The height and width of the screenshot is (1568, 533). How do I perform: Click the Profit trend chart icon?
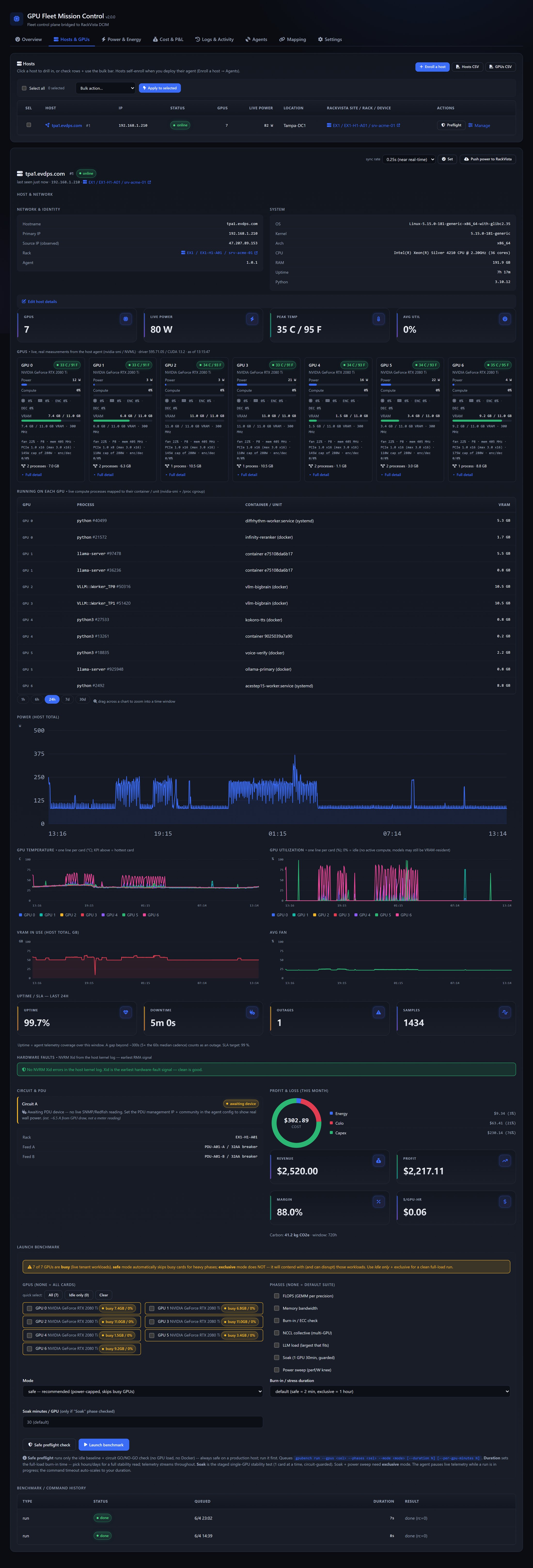[504, 1161]
